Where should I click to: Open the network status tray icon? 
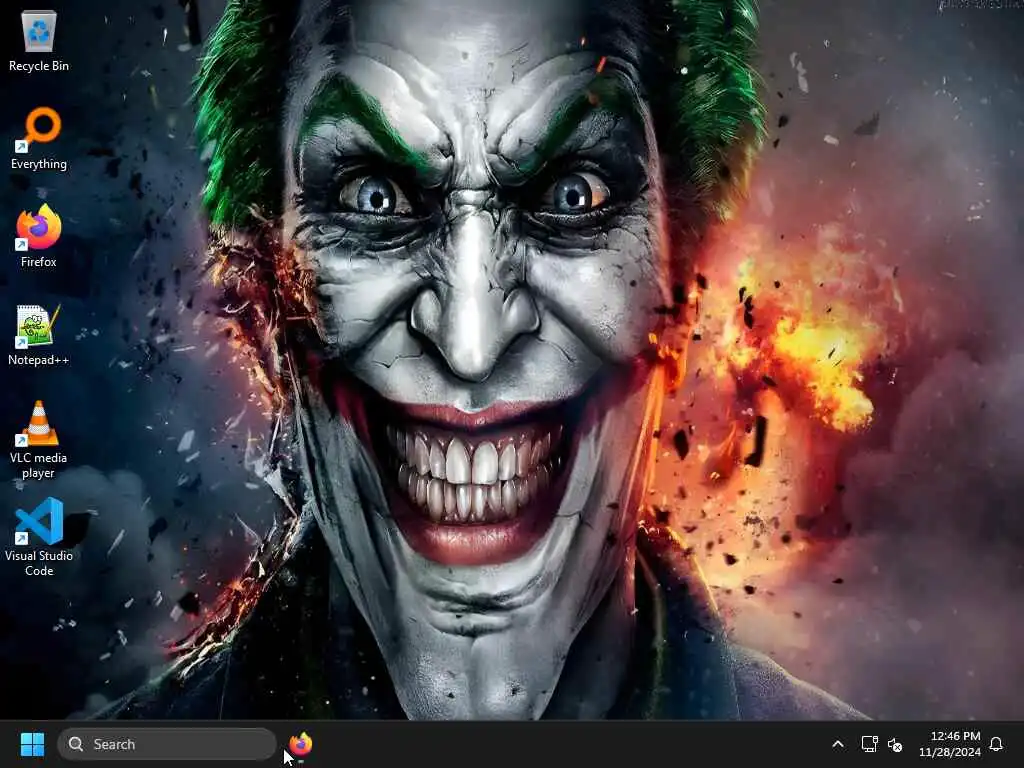coord(869,744)
